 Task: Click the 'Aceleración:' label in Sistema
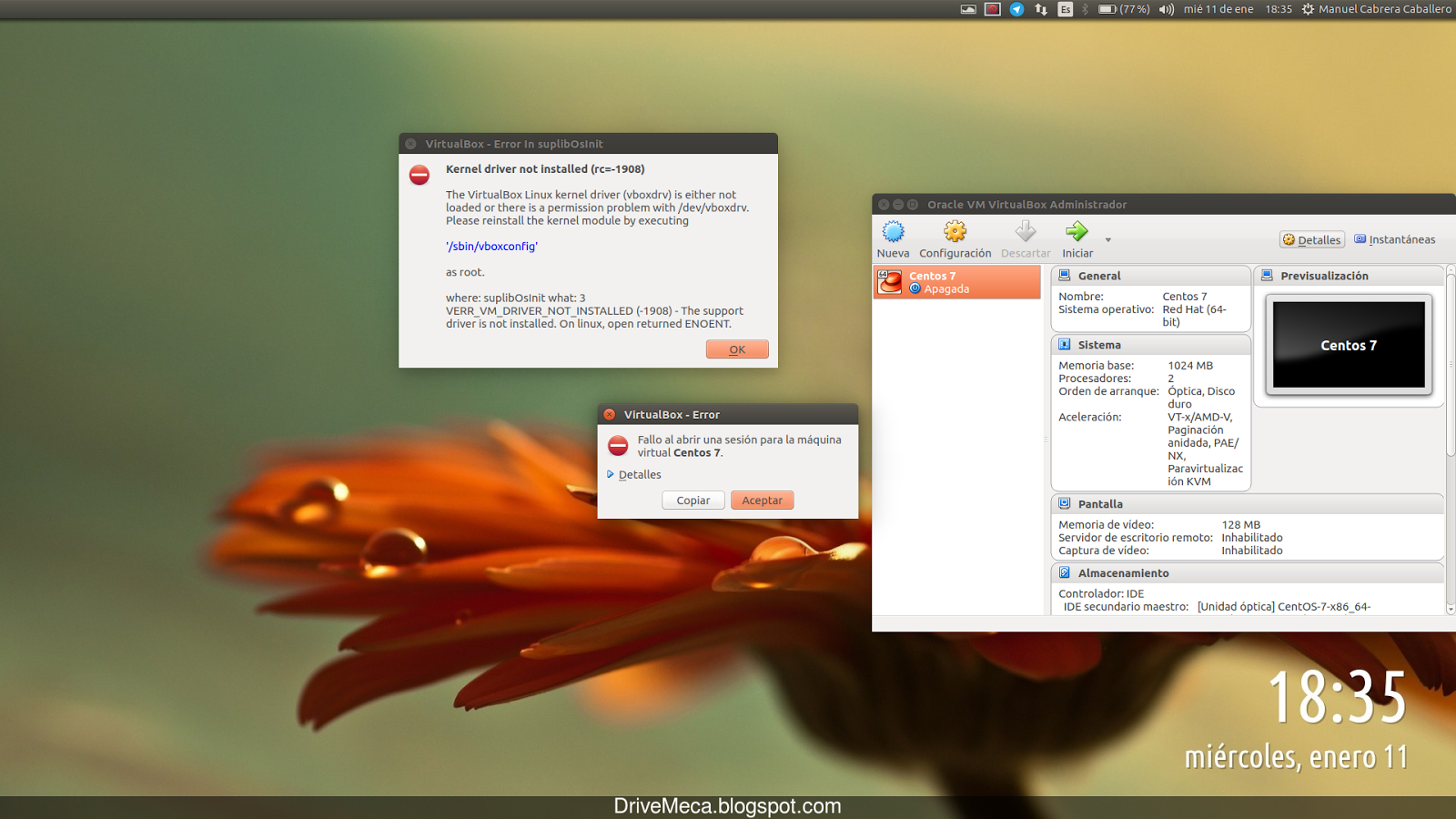[1090, 417]
